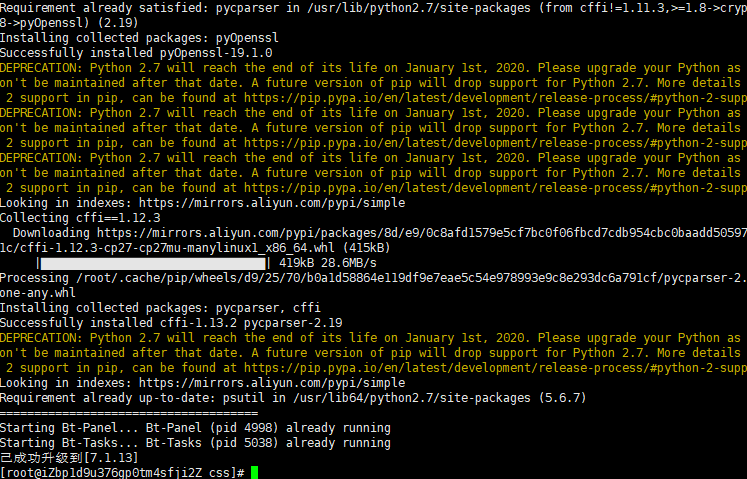This screenshot has width=747, height=479.
Task: Click the line 'Successfully installed pyOpenssl-19.1.0'
Action: tap(136, 53)
